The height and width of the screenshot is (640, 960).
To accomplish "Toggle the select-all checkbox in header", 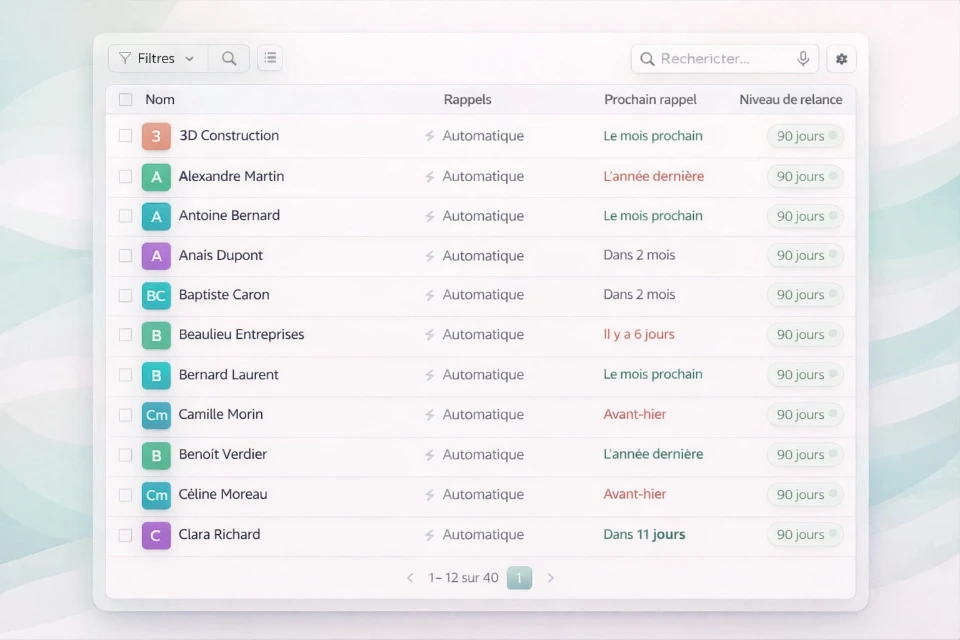I will tap(125, 100).
